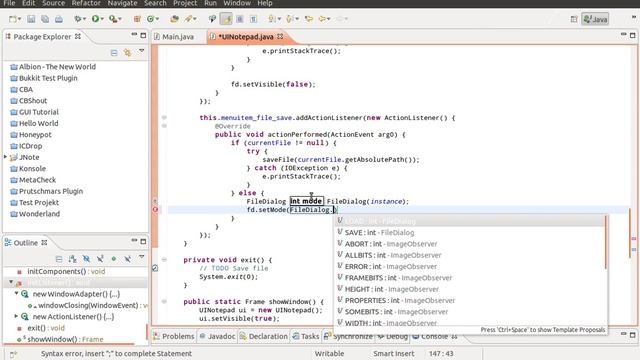Click the Open Type toolbar icon
Viewport: 640px width, 360px height.
(174, 19)
